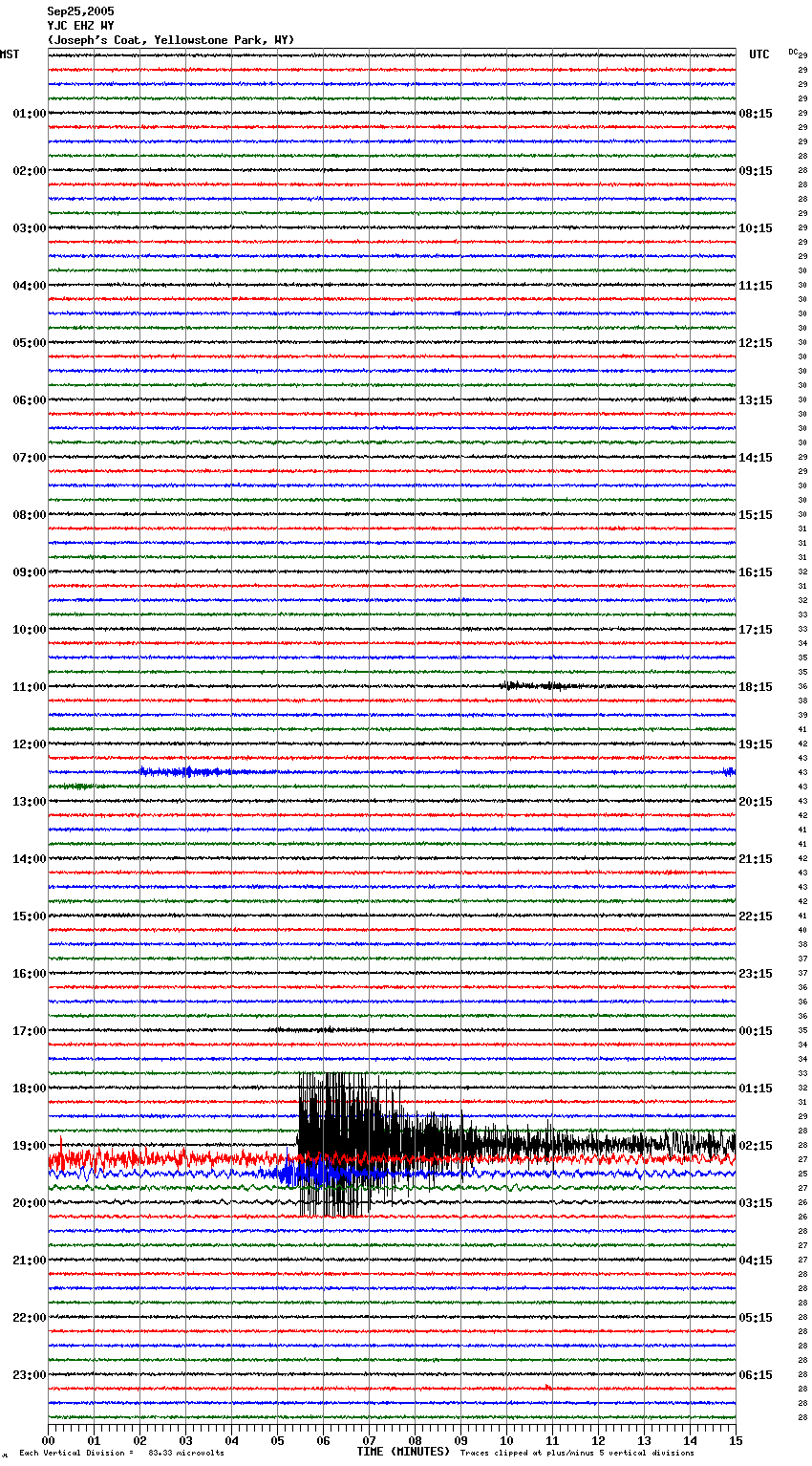812x1466 pixels.
Task: Click the 18:15 UTC time label
Action: [756, 687]
